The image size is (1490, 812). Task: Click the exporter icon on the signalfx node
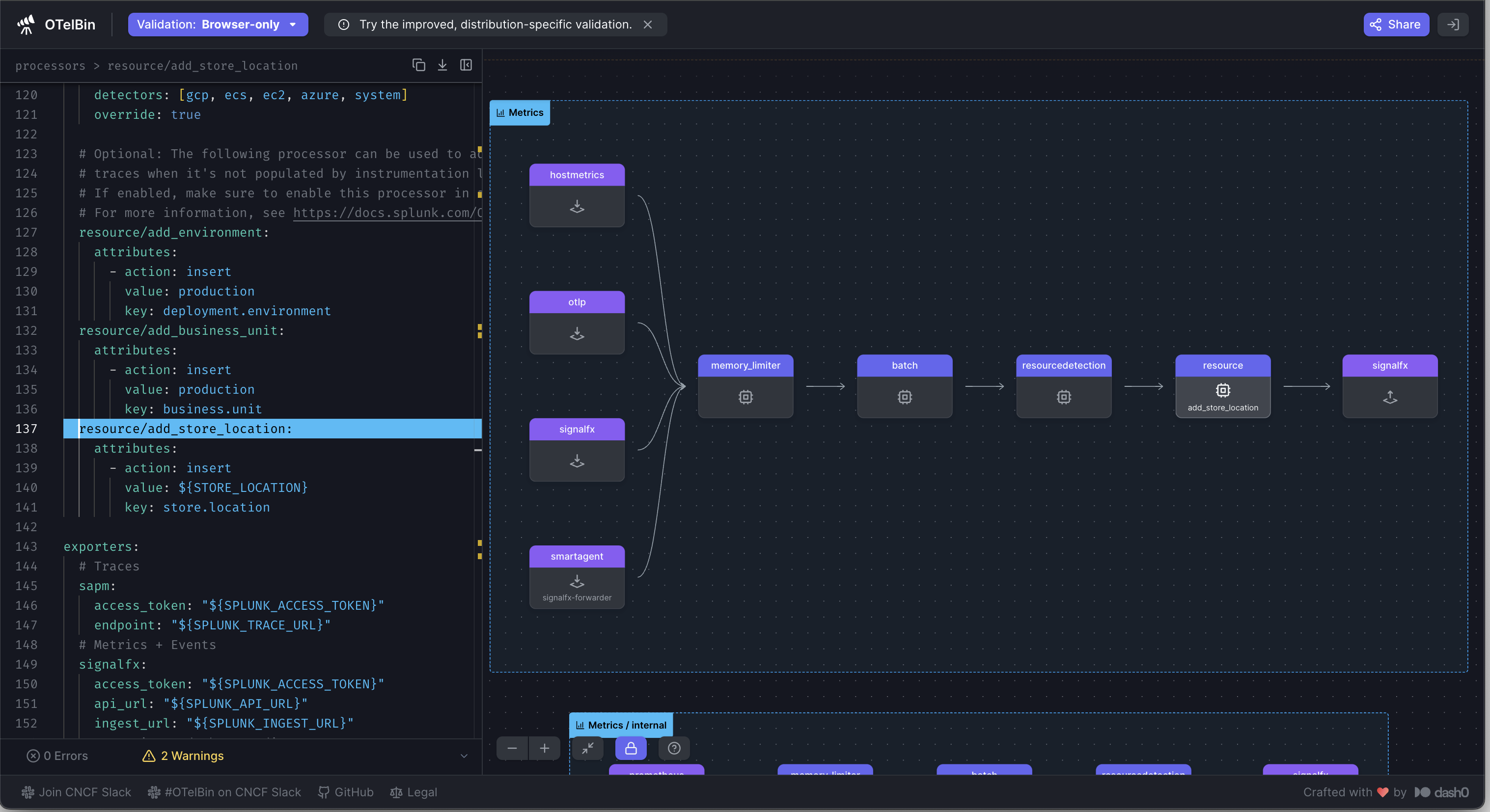[1390, 397]
